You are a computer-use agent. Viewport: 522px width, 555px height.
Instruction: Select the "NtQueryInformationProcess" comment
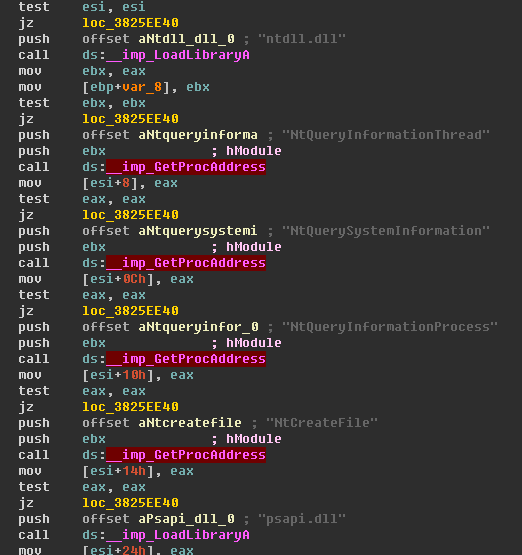tap(390, 327)
